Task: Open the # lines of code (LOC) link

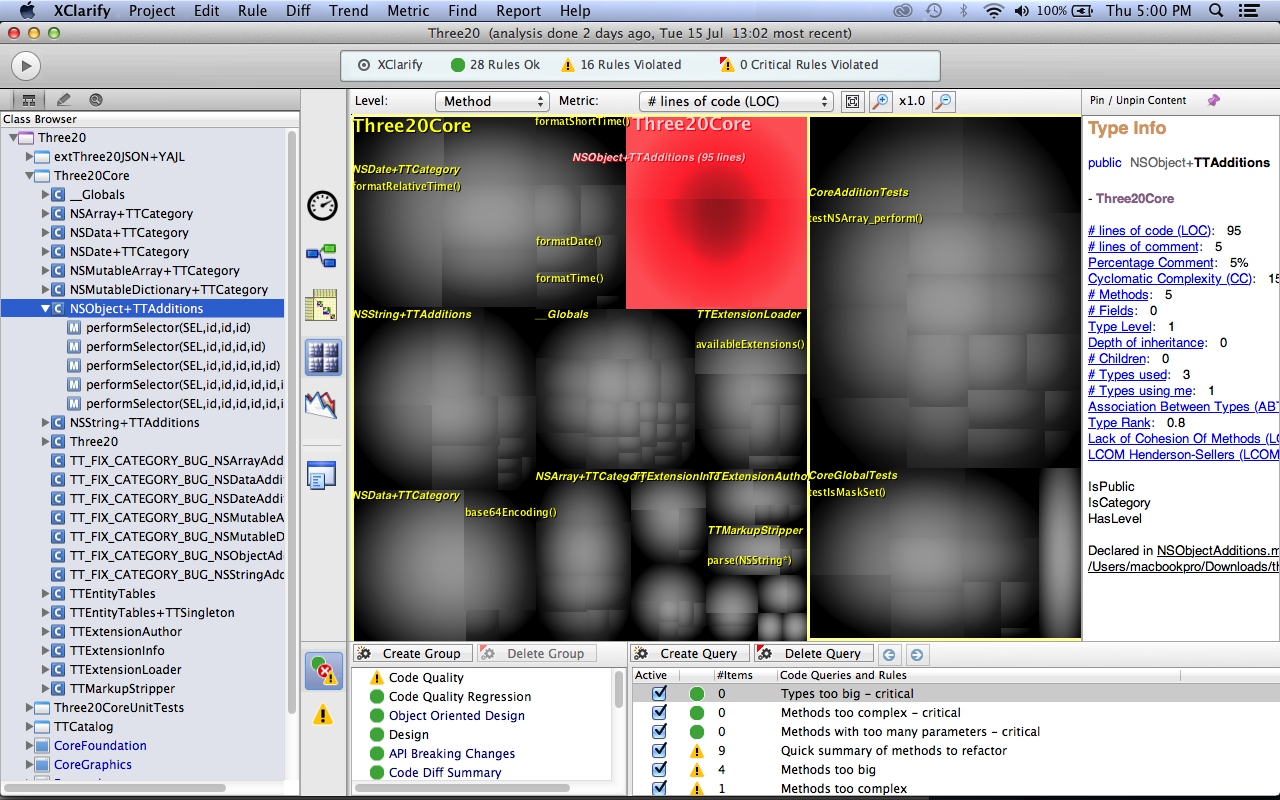Action: [x=1150, y=231]
